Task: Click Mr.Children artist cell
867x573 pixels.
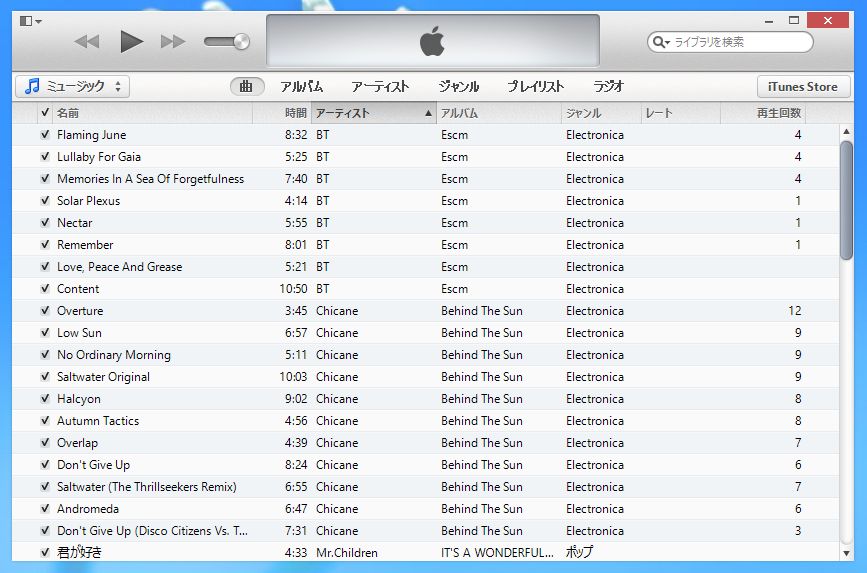Action: coord(347,553)
